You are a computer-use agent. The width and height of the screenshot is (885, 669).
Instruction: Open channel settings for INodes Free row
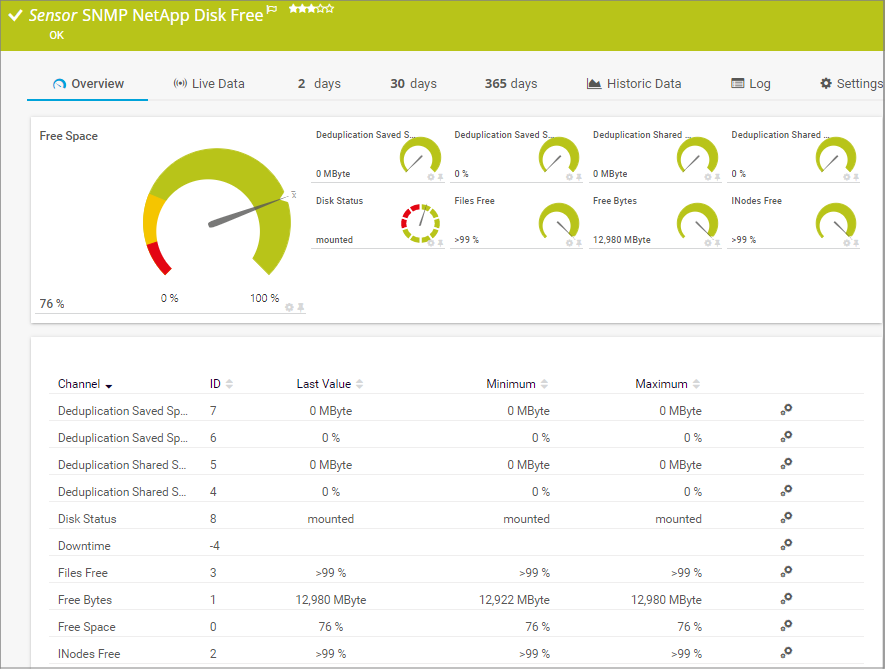(787, 652)
